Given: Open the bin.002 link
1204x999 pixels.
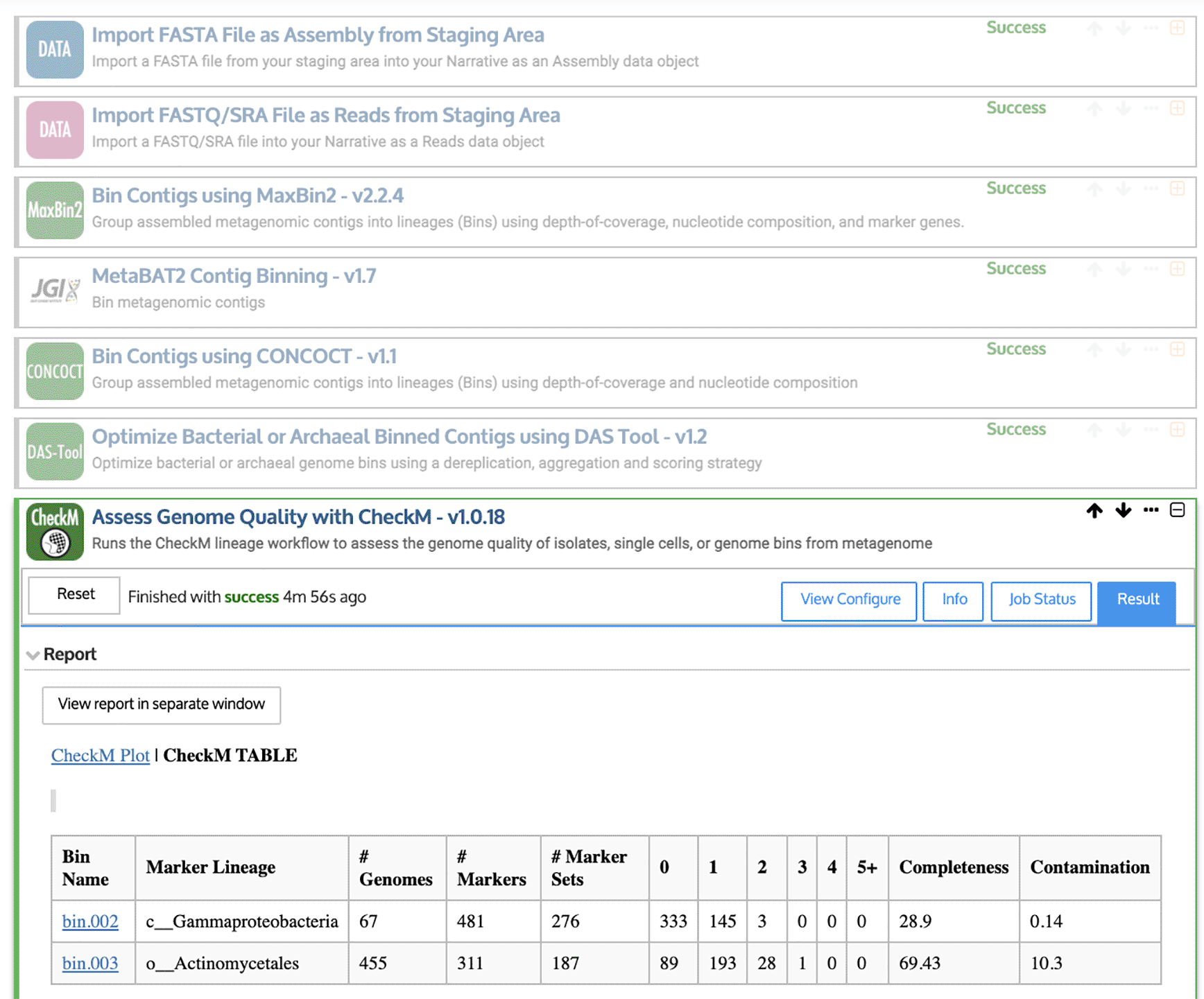Looking at the screenshot, I should click(x=90, y=921).
